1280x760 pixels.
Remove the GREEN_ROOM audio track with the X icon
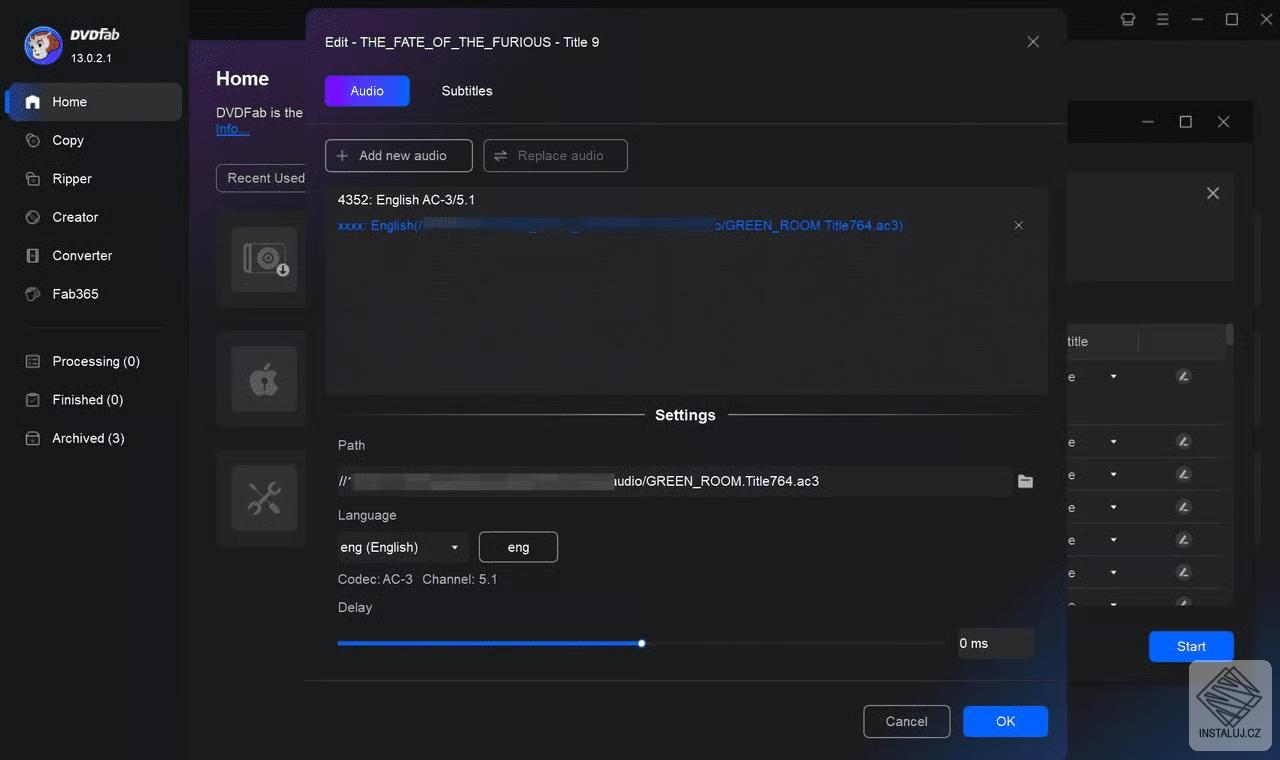pyautogui.click(x=1018, y=225)
